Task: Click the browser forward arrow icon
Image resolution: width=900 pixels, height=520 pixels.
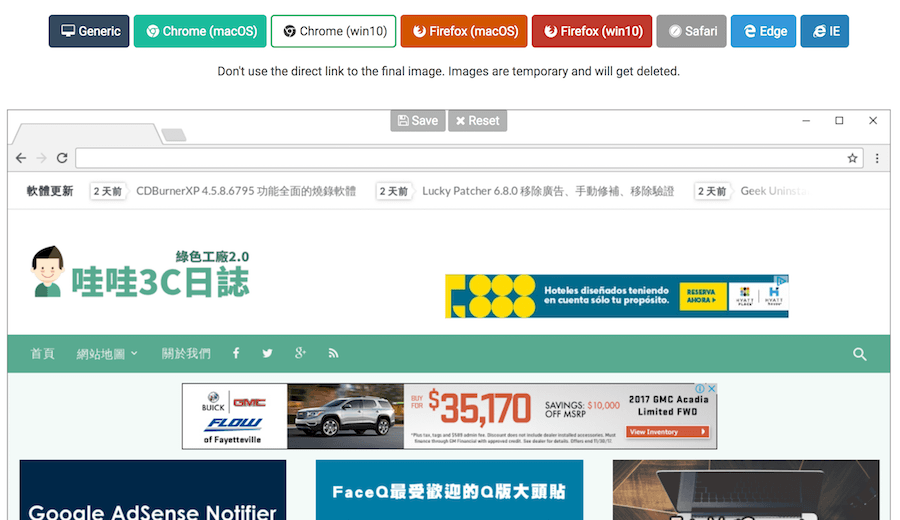Action: click(41, 158)
